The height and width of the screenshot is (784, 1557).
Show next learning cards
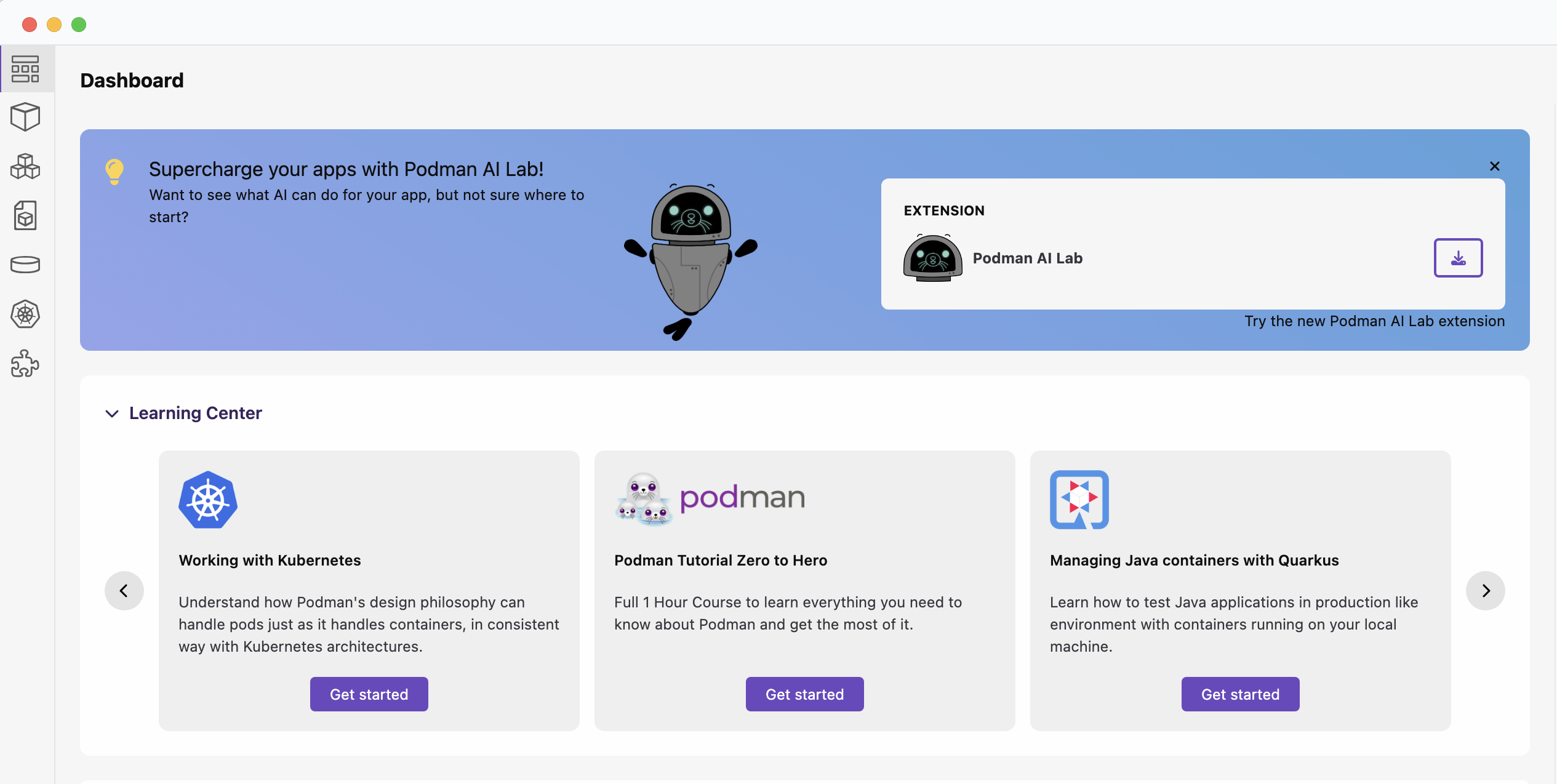pyautogui.click(x=1486, y=591)
